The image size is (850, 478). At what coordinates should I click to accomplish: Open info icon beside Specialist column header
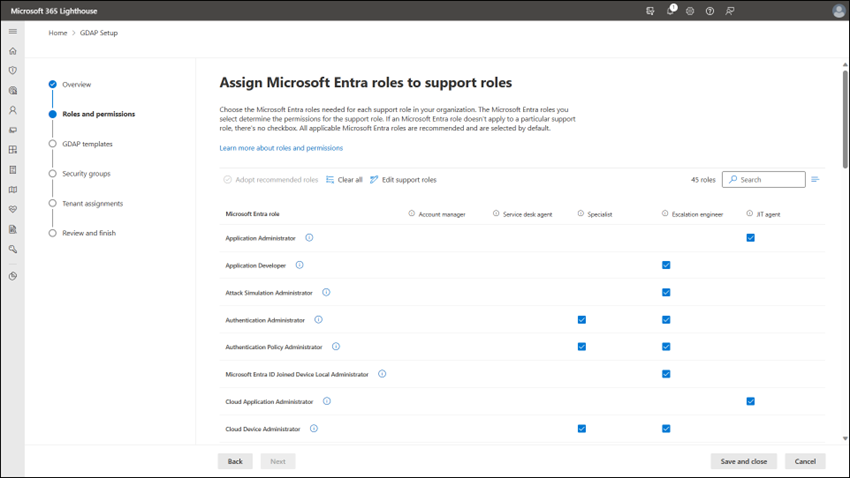coord(581,214)
